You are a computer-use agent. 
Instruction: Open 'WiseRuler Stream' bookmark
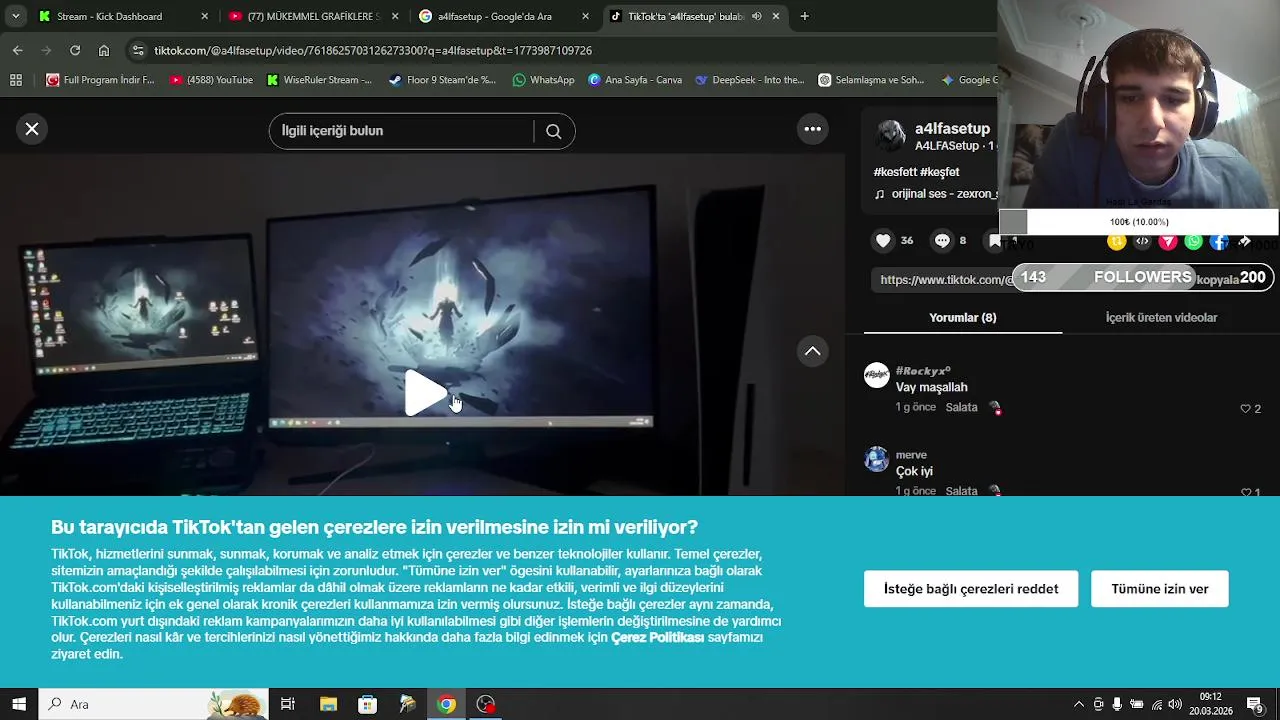coord(319,80)
